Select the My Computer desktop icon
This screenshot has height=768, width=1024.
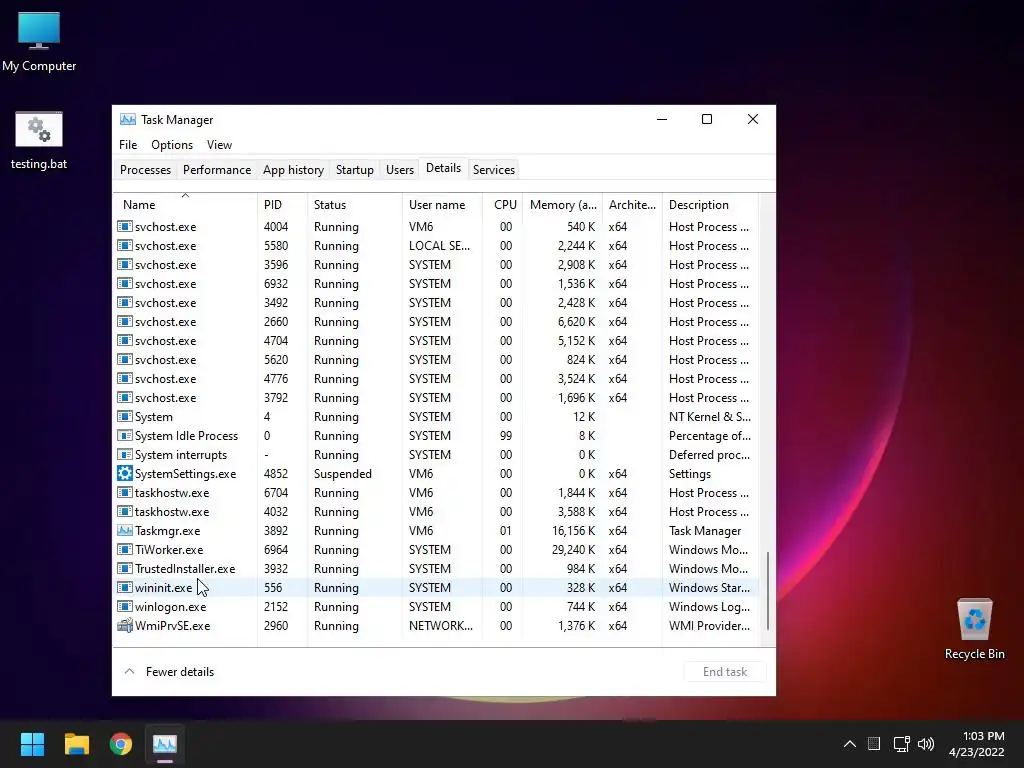(x=39, y=42)
